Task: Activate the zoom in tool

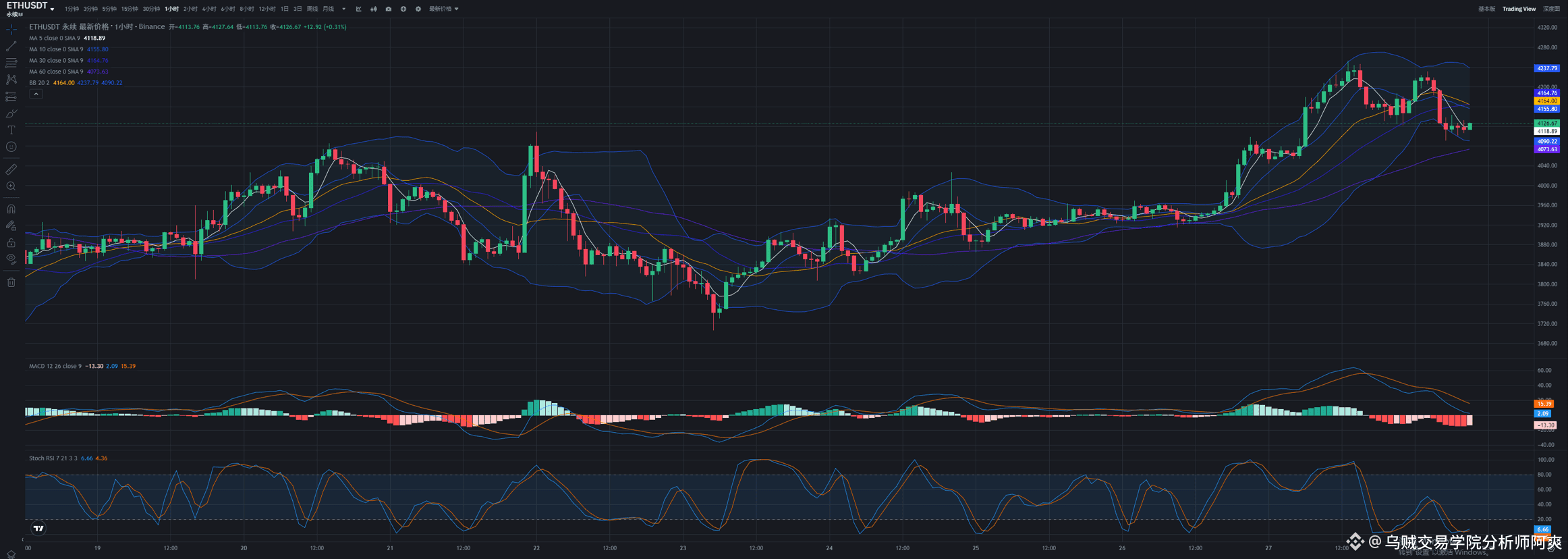Action: (x=11, y=186)
